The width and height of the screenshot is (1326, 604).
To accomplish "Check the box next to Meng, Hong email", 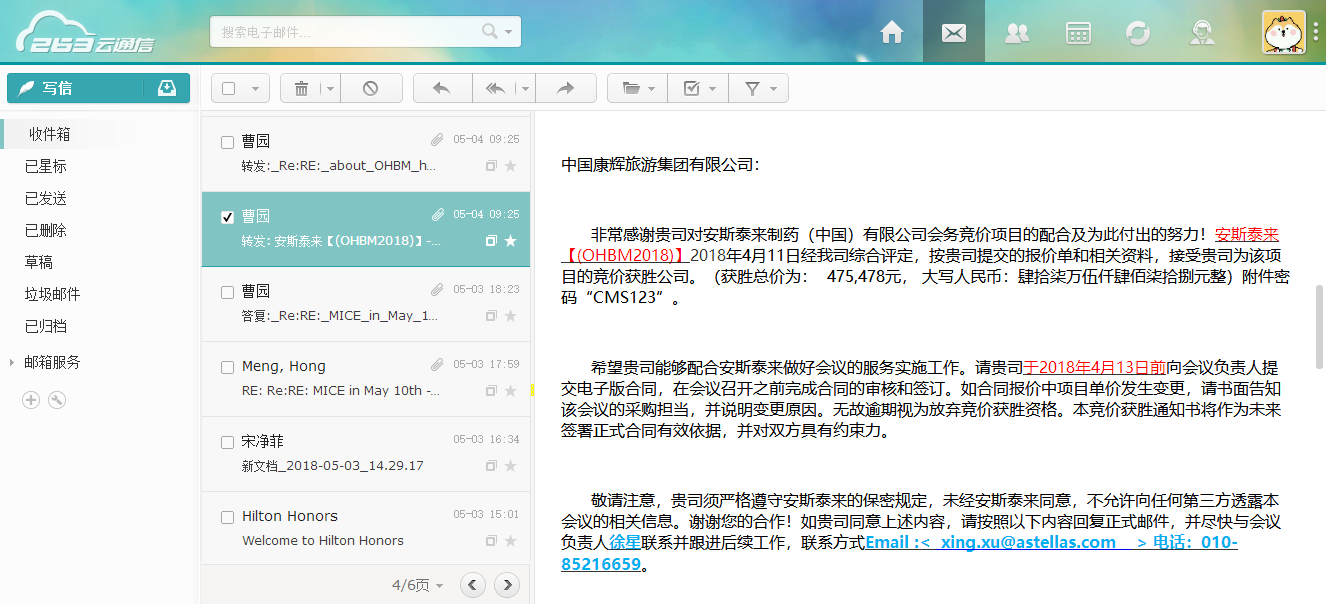I will pyautogui.click(x=227, y=367).
